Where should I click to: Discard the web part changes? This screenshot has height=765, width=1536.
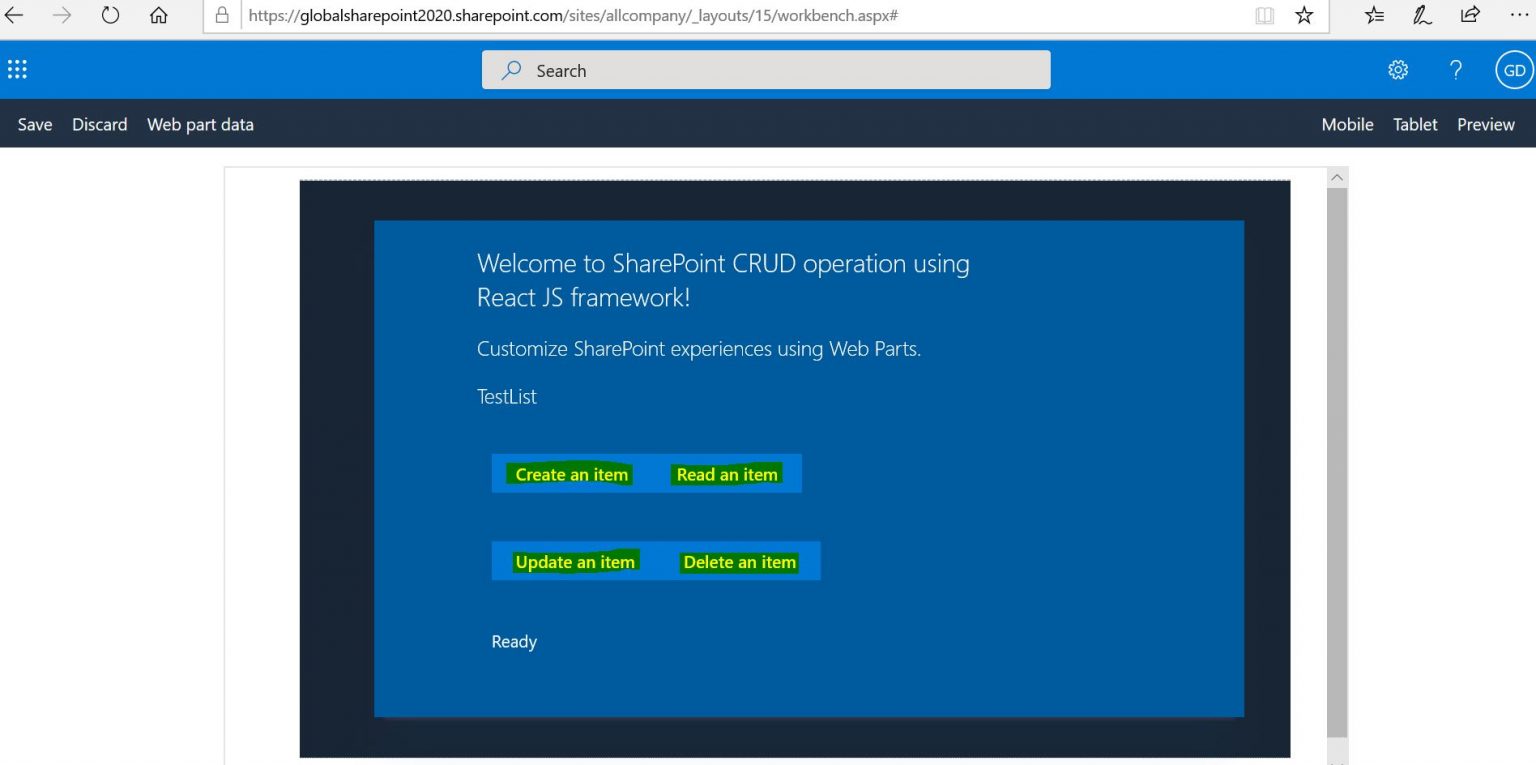pos(99,124)
